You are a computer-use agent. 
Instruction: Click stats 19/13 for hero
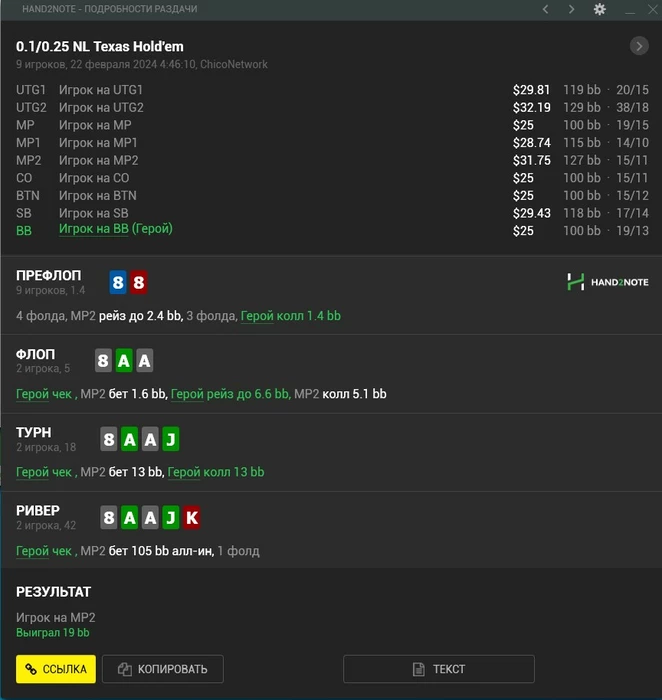(x=632, y=231)
